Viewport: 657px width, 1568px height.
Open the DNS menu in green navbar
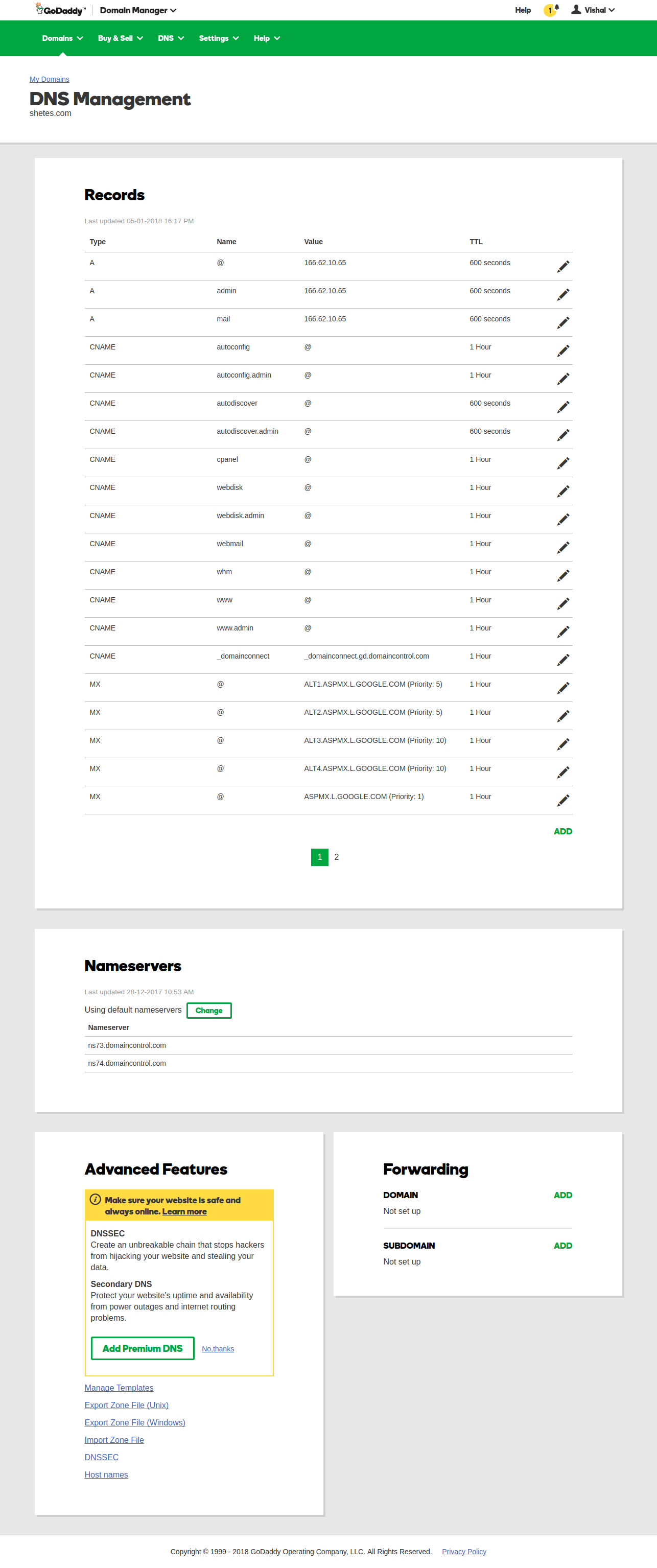(171, 38)
